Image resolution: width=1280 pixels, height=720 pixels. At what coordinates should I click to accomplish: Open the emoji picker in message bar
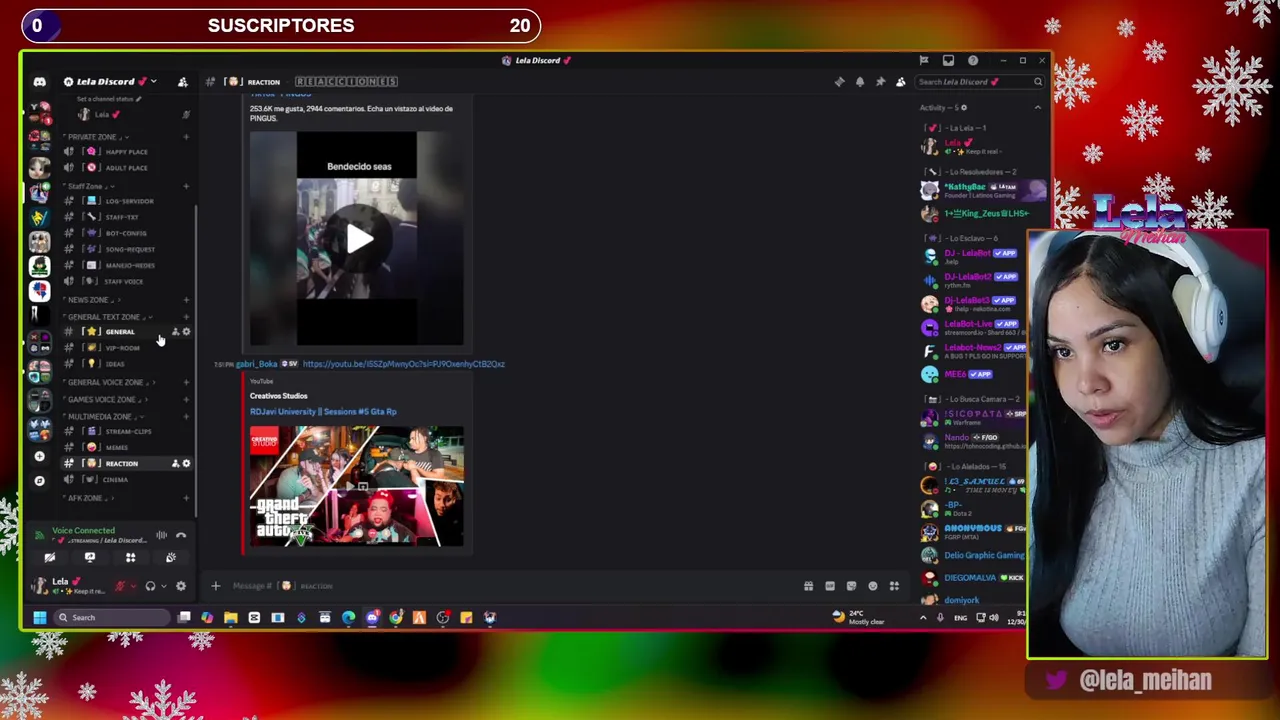(873, 586)
